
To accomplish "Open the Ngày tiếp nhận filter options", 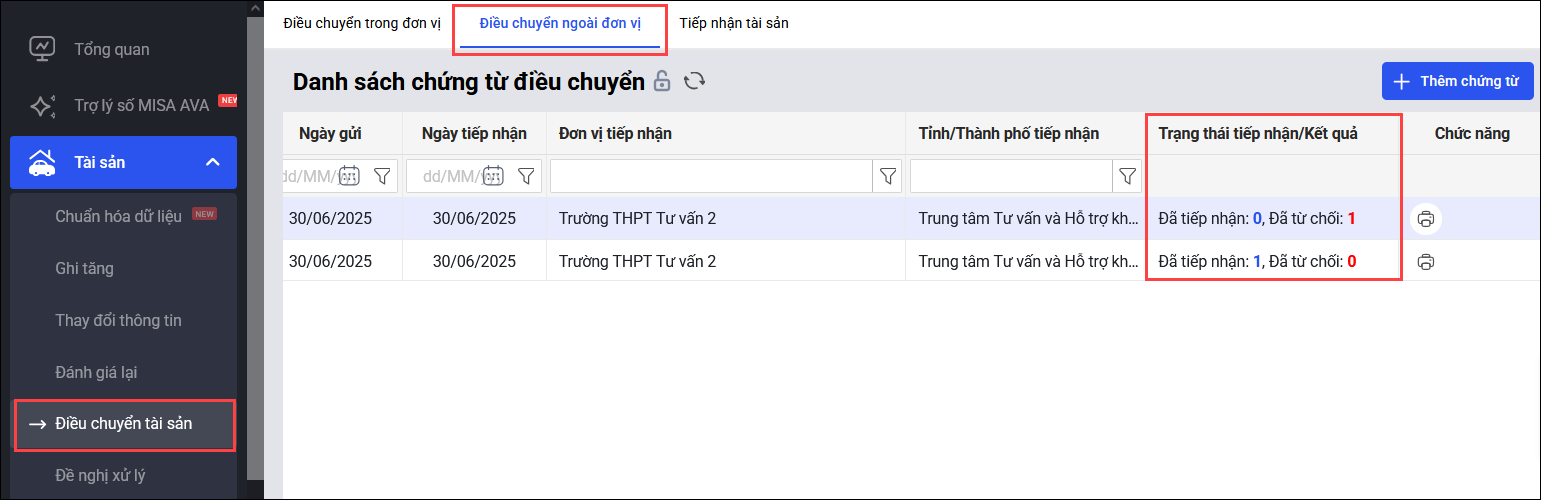I will pyautogui.click(x=526, y=176).
